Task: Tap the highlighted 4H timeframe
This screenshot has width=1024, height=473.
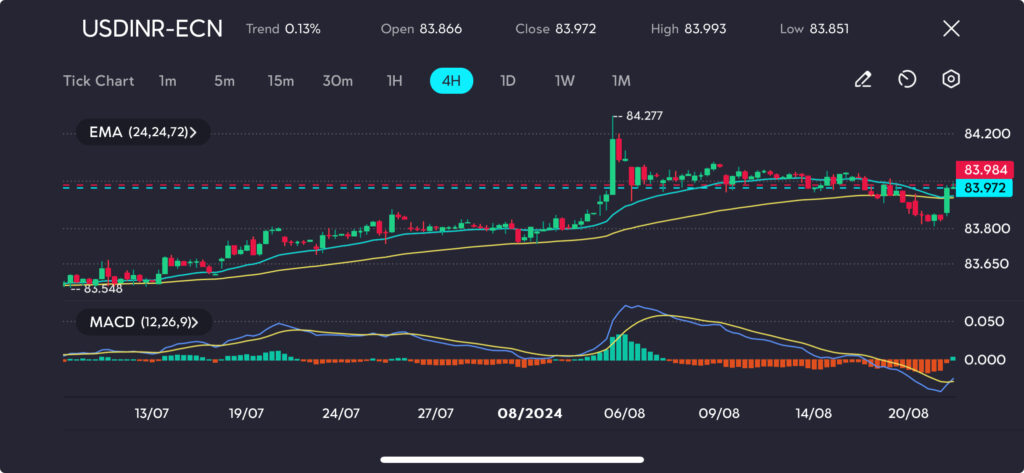Action: tap(451, 81)
